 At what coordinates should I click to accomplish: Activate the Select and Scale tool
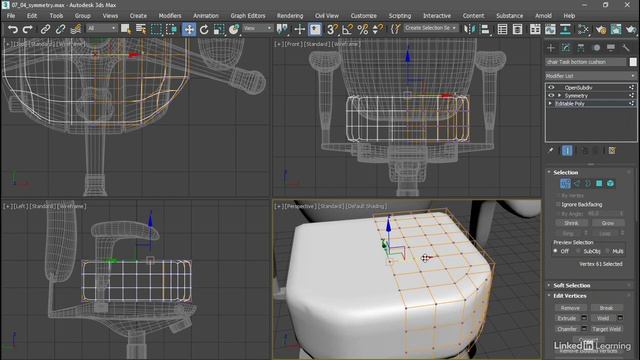219,29
